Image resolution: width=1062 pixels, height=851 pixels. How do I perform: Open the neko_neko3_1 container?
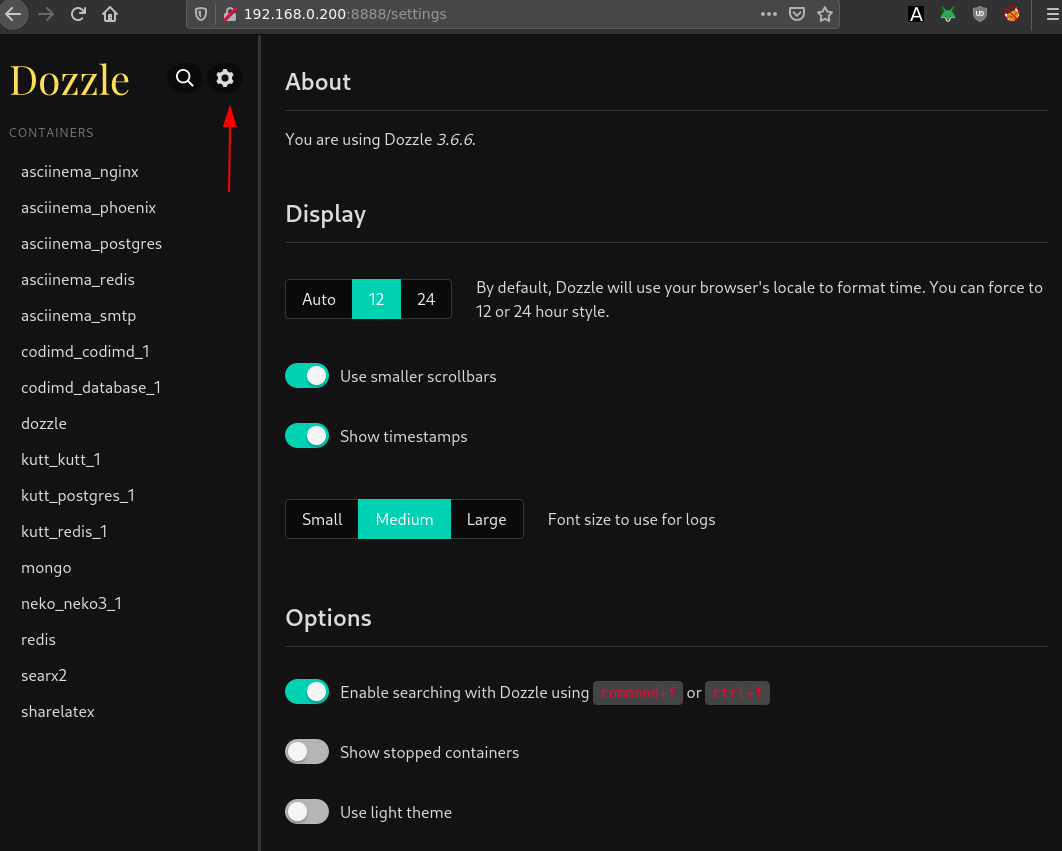72,604
